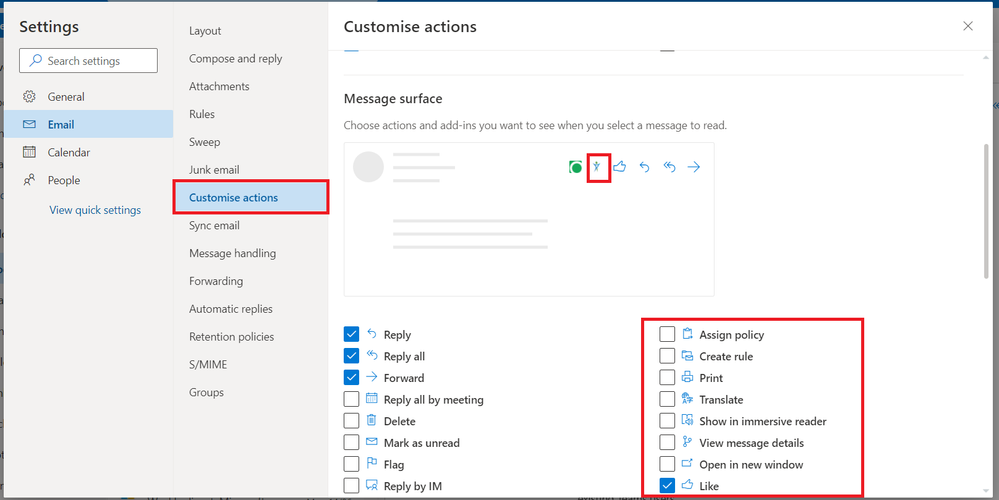Click the Calendar icon in settings sidebar

29,152
